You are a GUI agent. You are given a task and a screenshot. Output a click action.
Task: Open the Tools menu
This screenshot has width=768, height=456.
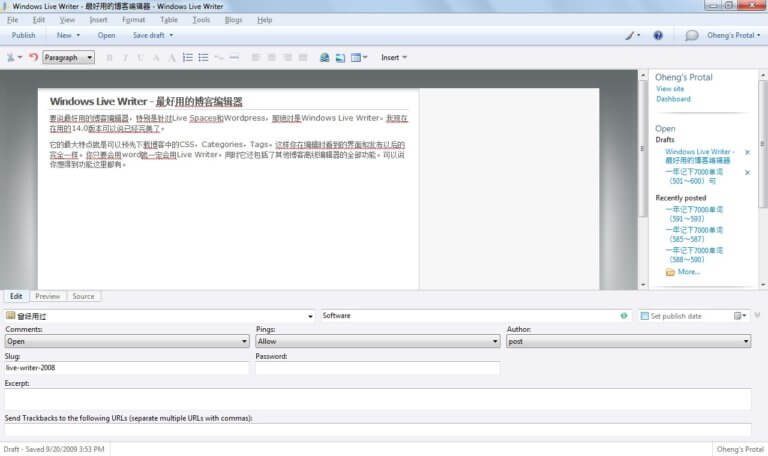201,20
